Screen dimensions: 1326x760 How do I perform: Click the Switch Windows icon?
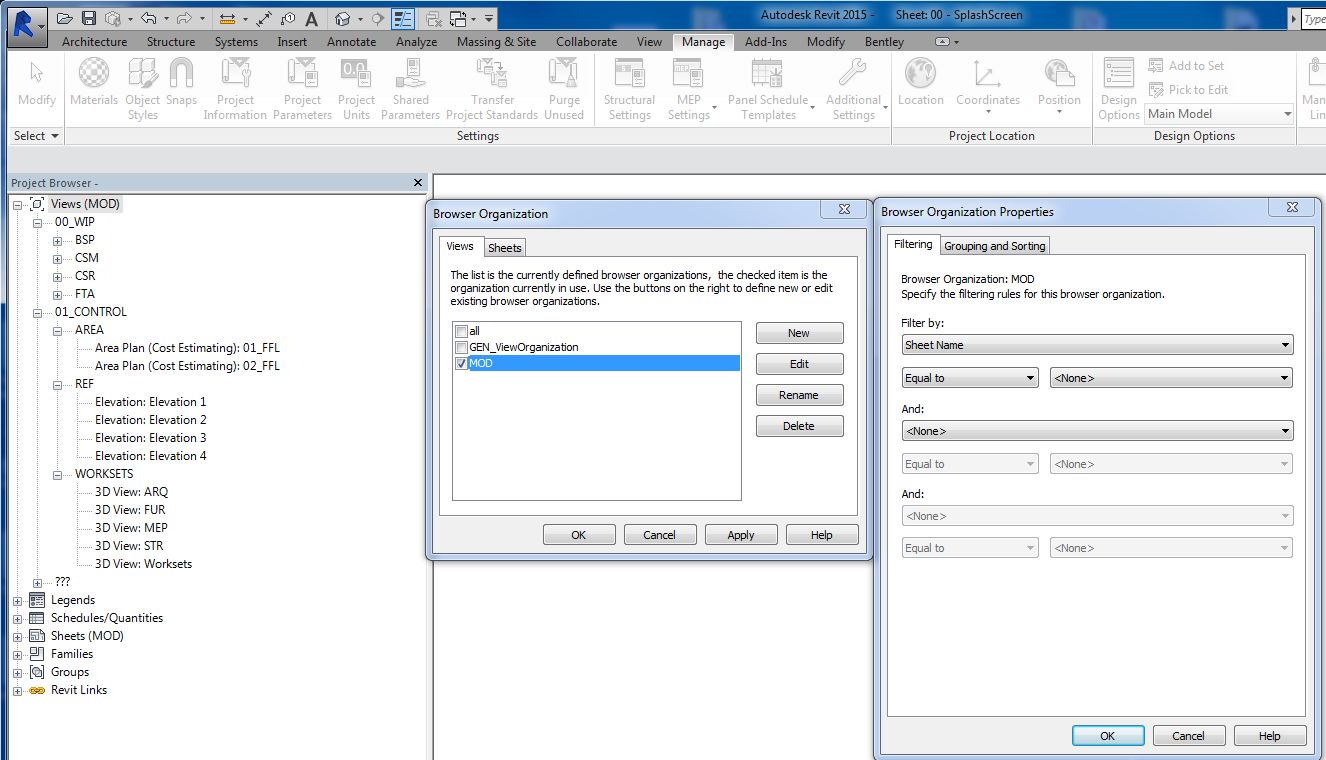[x=458, y=18]
